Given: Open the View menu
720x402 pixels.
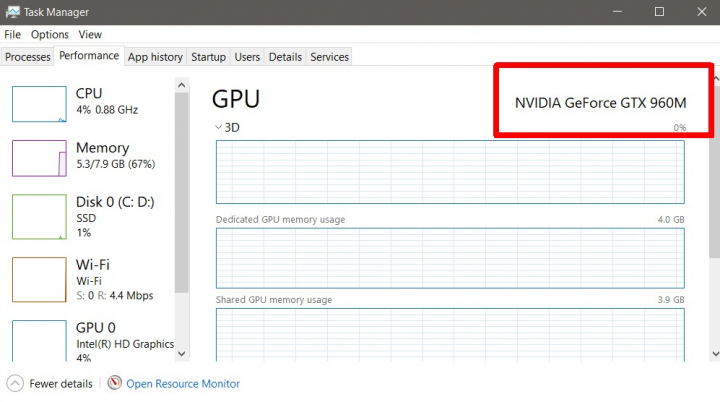Looking at the screenshot, I should pyautogui.click(x=90, y=34).
